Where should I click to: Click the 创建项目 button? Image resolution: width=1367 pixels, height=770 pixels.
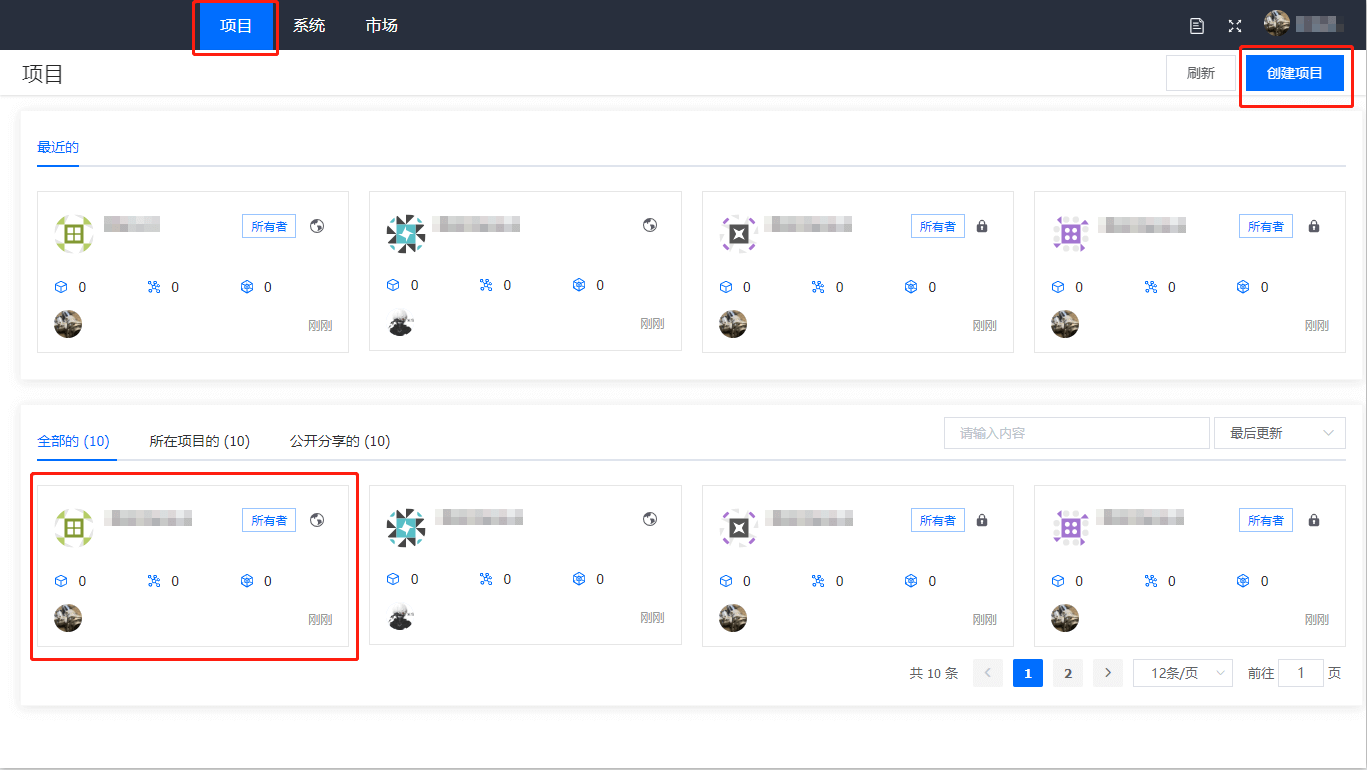pos(1295,73)
